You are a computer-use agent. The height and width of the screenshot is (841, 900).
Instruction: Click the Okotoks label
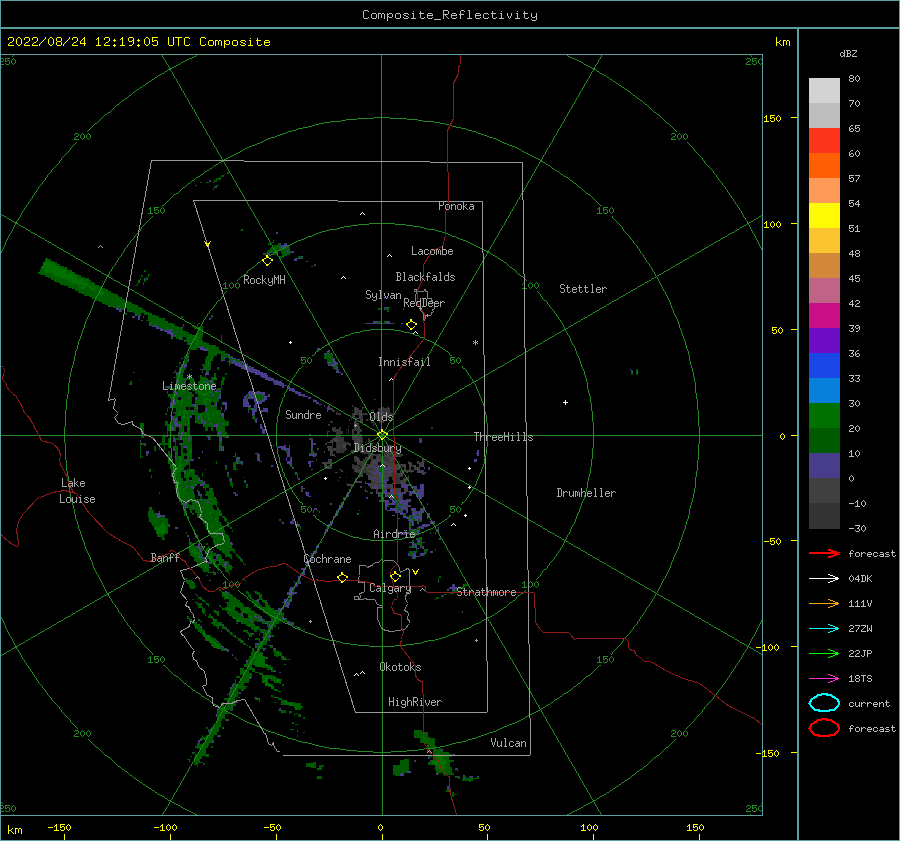[x=400, y=667]
